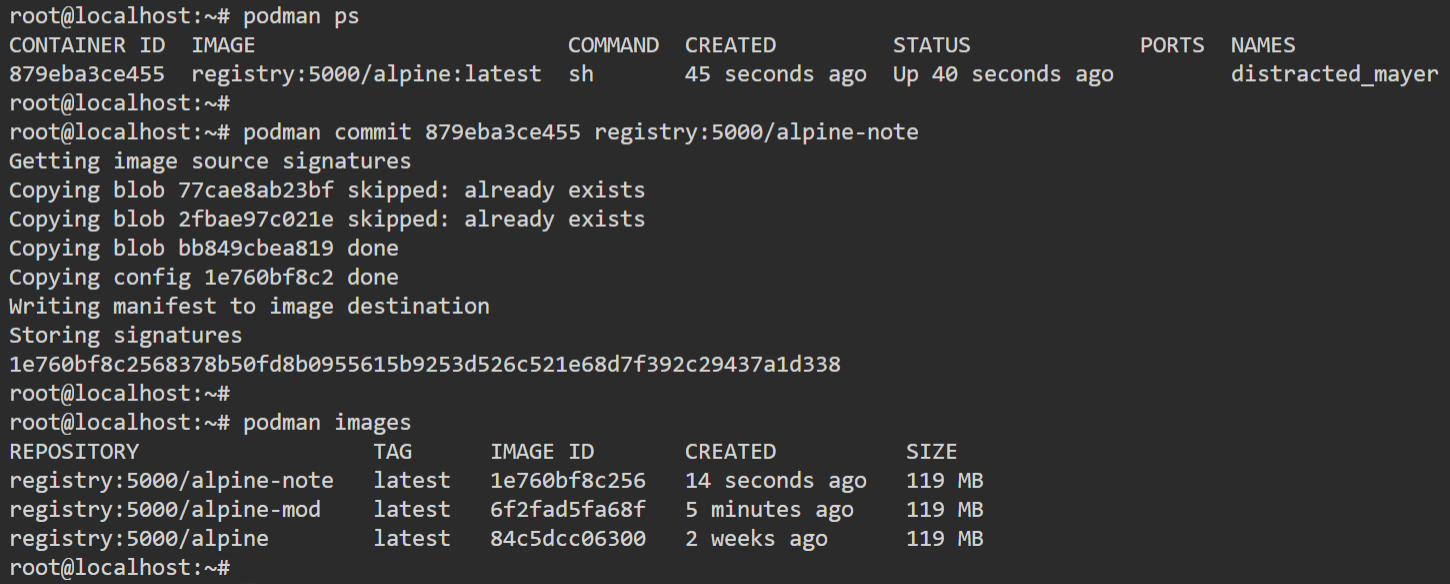The image size is (1450, 584).
Task: Click the registry:5000/alpine-mod repository row
Action: click(165, 509)
